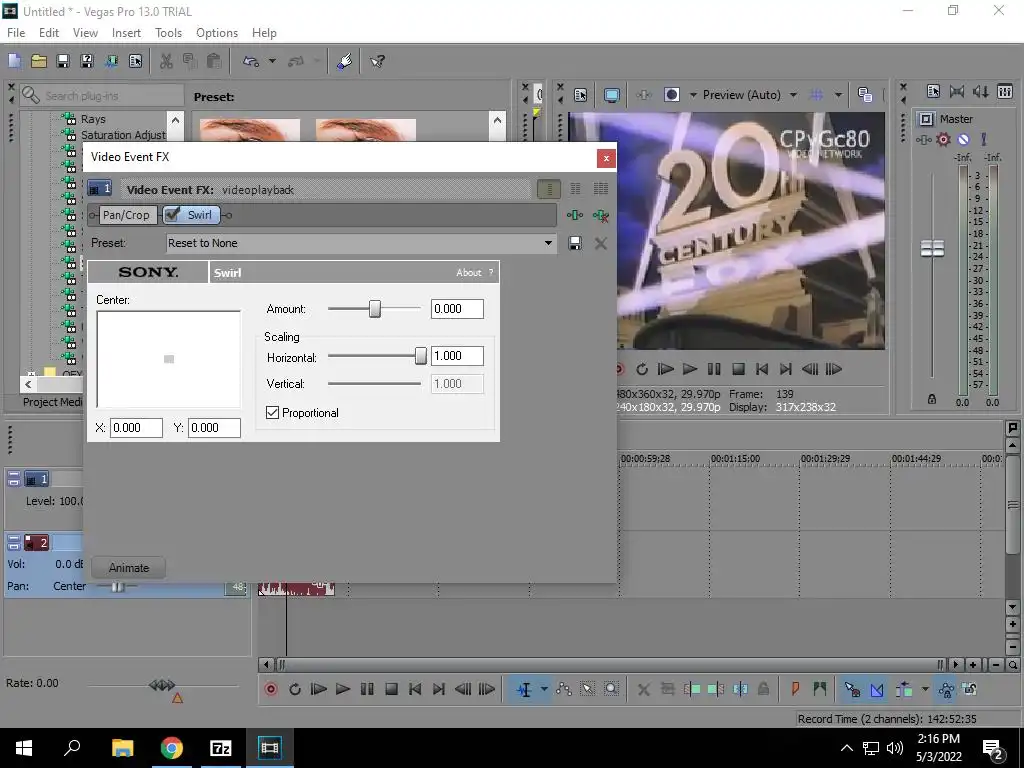Toggle Automatic Crossfades in the timeline toolbar
Viewport: 1024px width, 768px height.
877,689
